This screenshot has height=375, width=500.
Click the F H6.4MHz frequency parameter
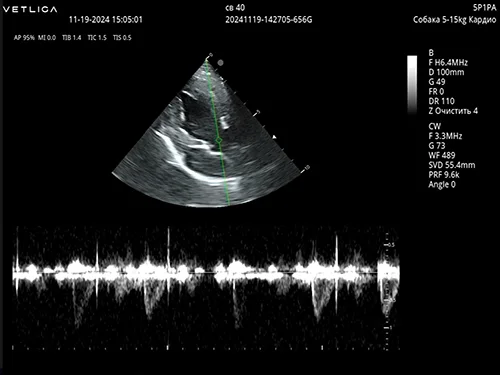[x=448, y=63]
